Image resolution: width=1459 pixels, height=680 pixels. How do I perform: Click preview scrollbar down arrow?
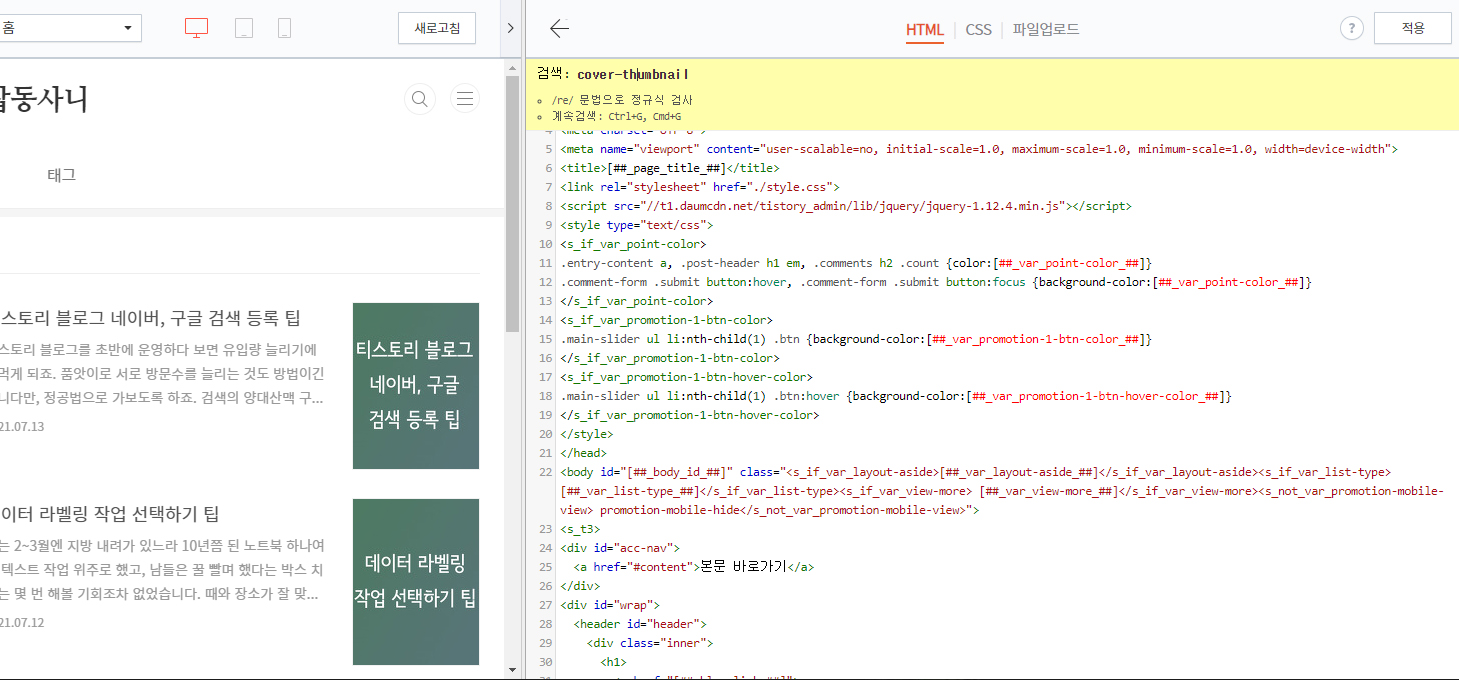click(x=513, y=671)
